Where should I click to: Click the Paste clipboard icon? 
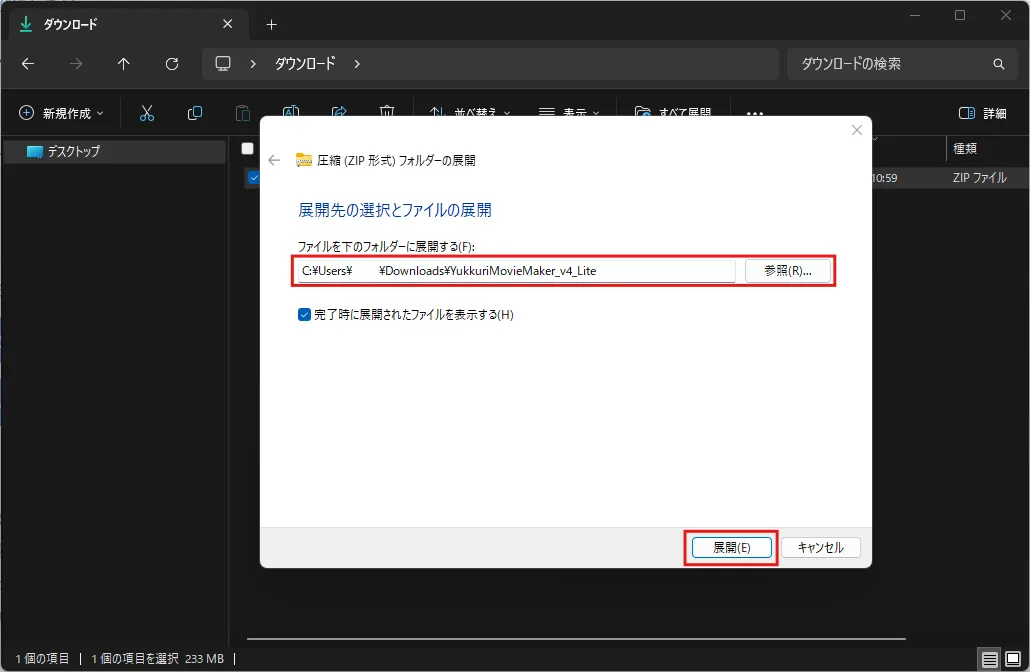[243, 113]
